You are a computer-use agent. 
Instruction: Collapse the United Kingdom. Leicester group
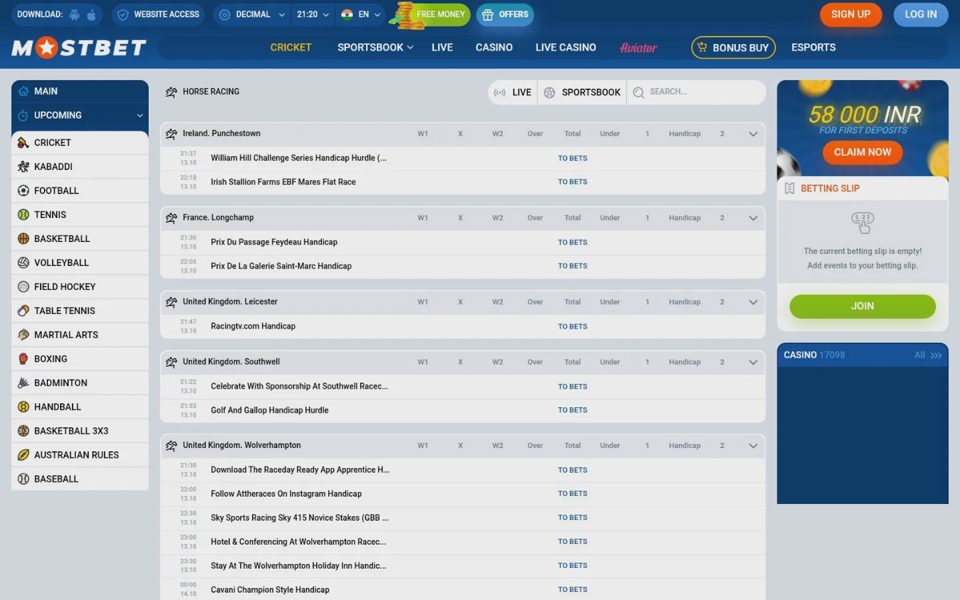click(x=753, y=302)
